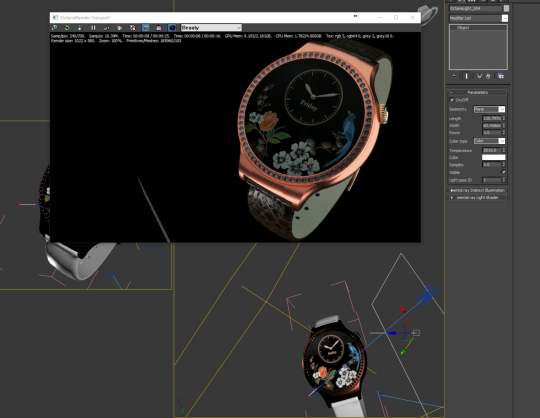Click the remove modifier trash icon
Screen dimensions: 540x418
[488, 76]
